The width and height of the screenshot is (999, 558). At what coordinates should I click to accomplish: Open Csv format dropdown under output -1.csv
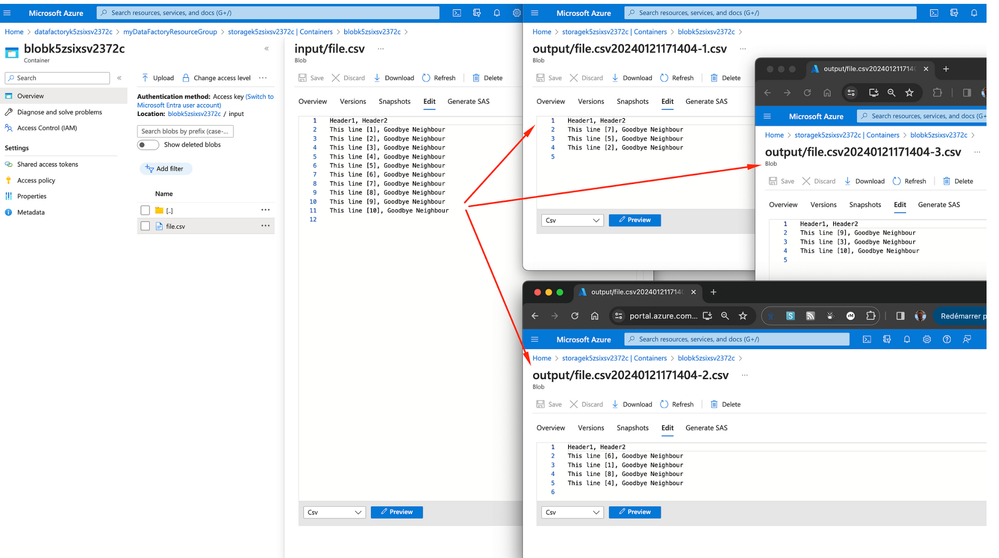pyautogui.click(x=572, y=220)
